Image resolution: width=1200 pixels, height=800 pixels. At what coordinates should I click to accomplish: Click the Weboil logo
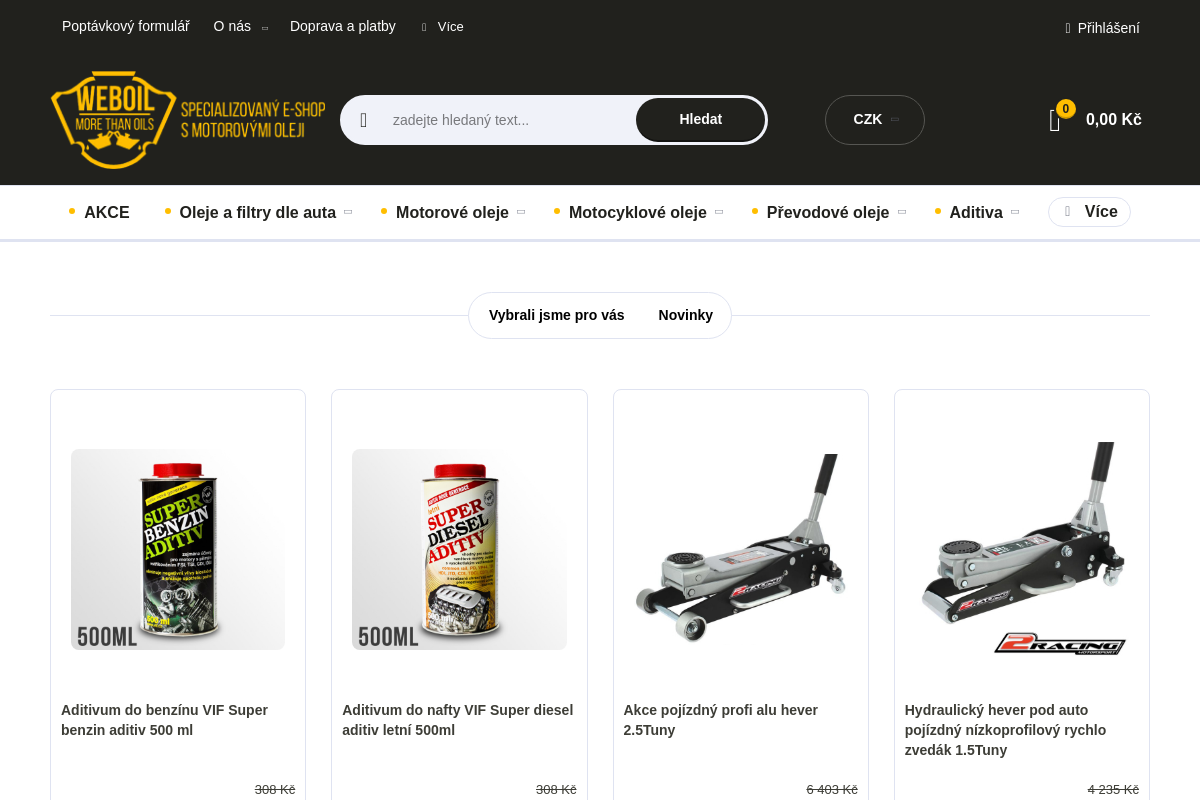188,120
